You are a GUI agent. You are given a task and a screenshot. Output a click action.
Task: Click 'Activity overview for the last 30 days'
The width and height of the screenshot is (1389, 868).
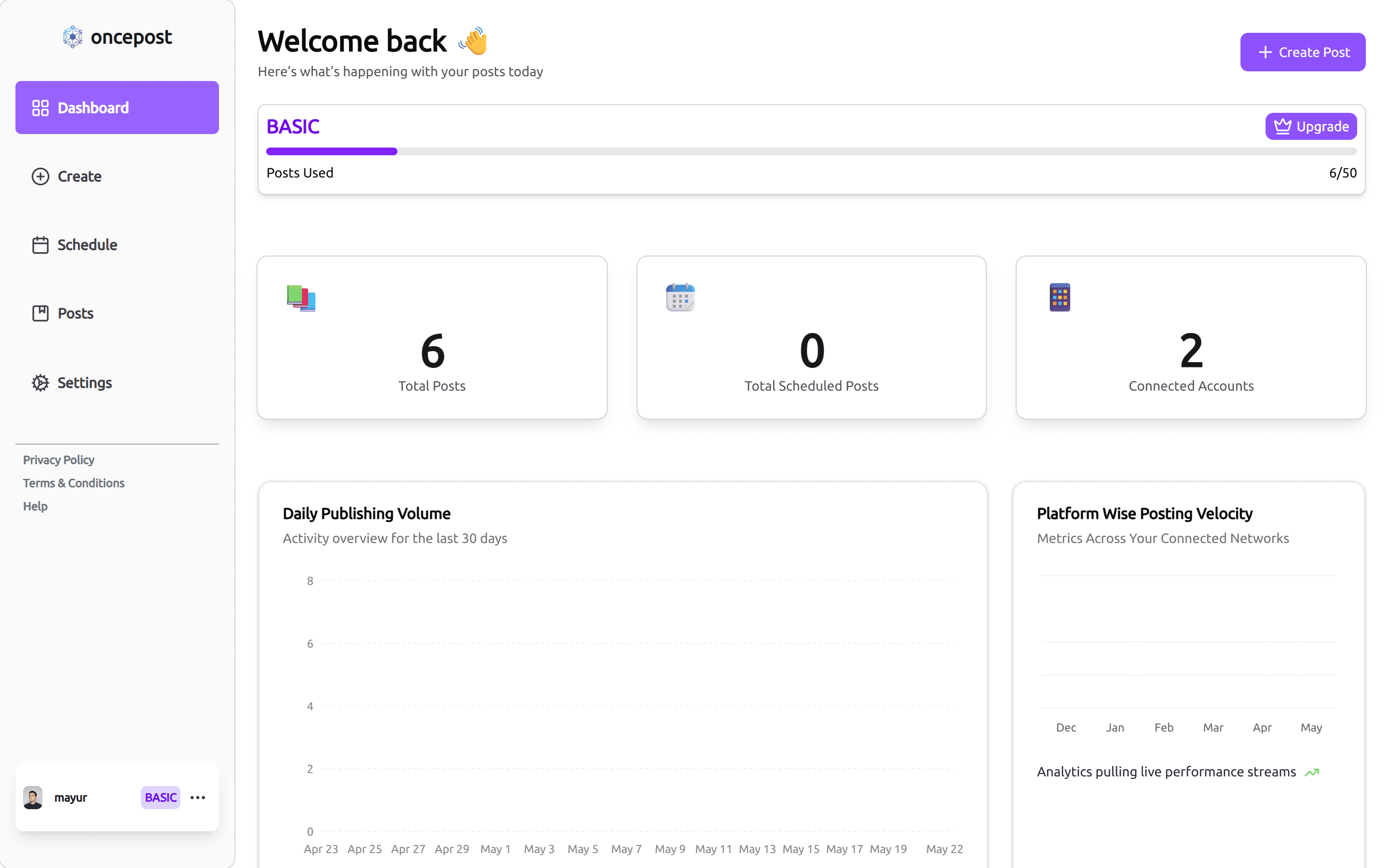click(x=395, y=539)
